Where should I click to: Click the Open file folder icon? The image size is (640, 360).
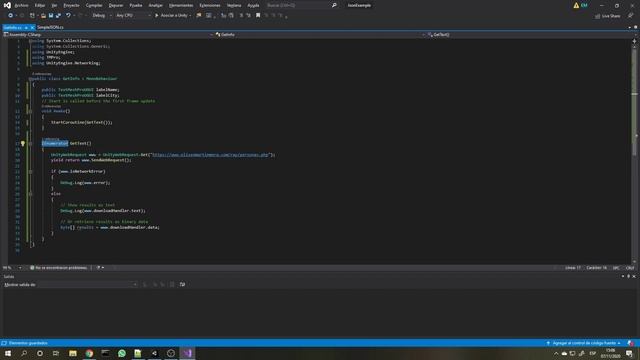click(x=43, y=16)
